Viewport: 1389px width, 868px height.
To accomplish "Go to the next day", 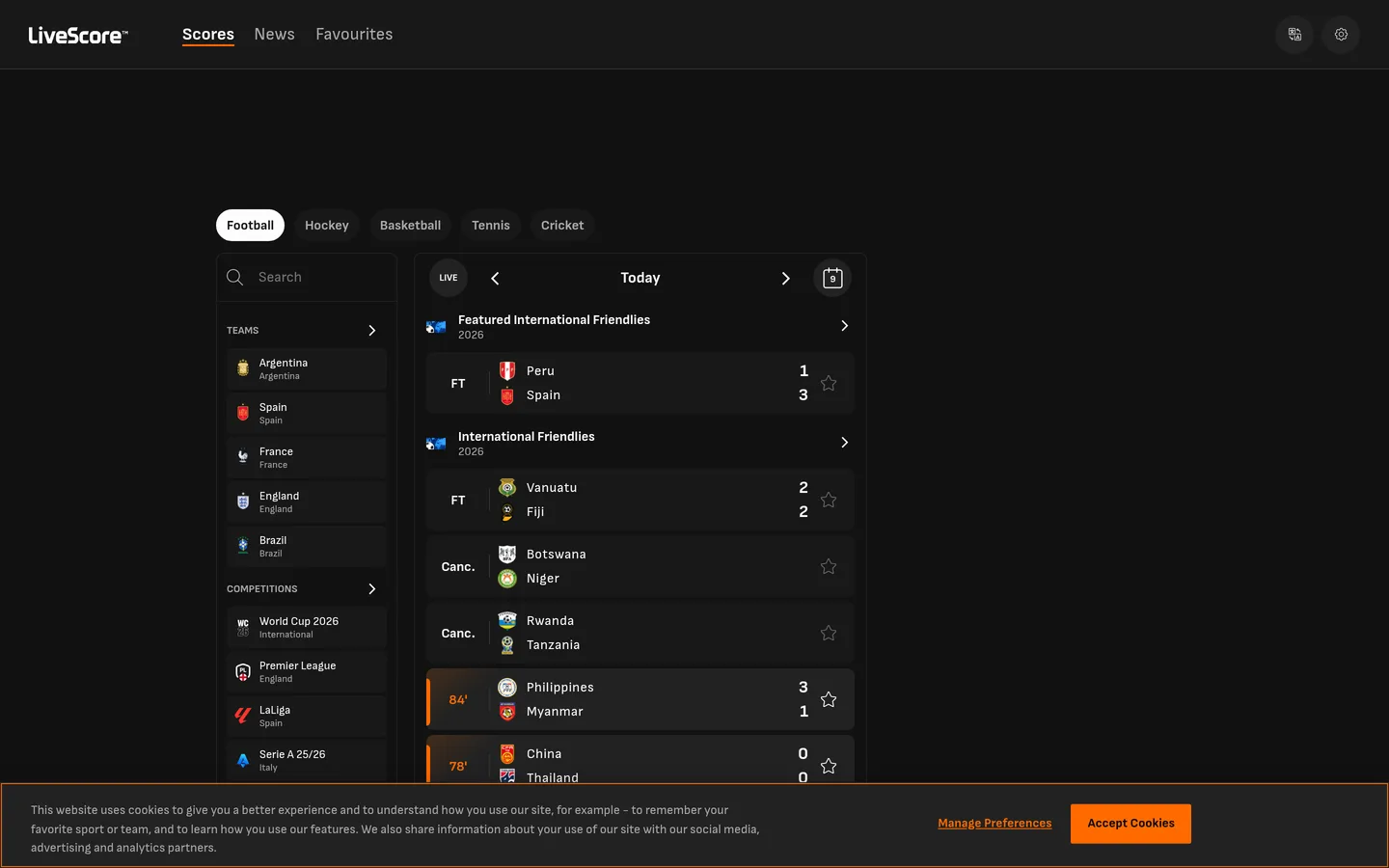I will pyautogui.click(x=785, y=279).
